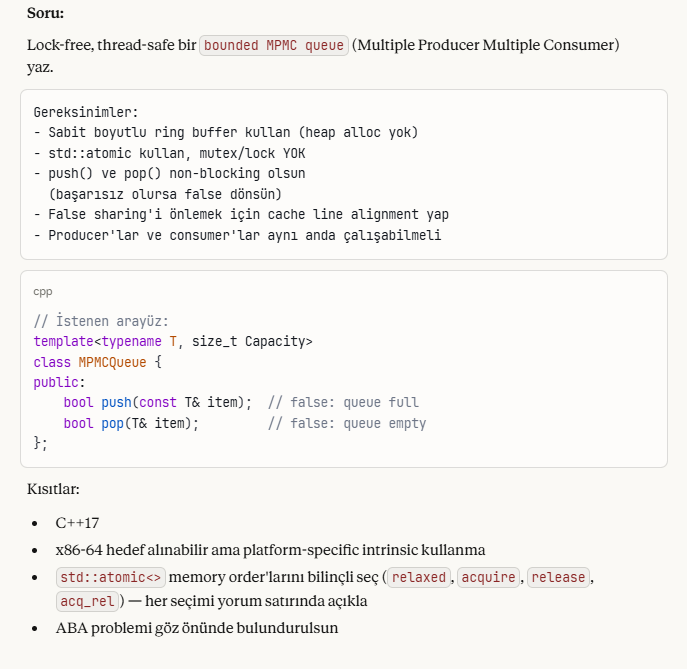This screenshot has width=687, height=669.
Task: Click the "push() ve pop() non-blocking olsun" line
Action: tap(169, 173)
